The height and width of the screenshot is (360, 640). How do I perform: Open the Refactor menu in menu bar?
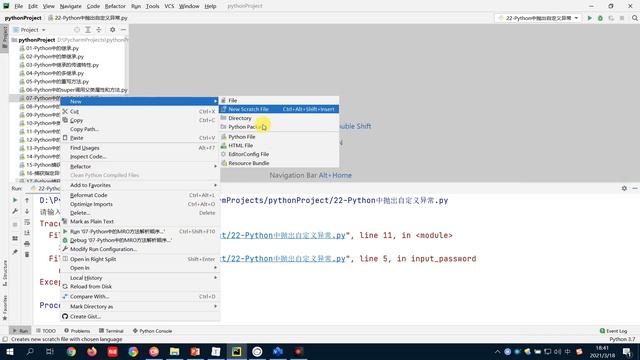point(115,6)
